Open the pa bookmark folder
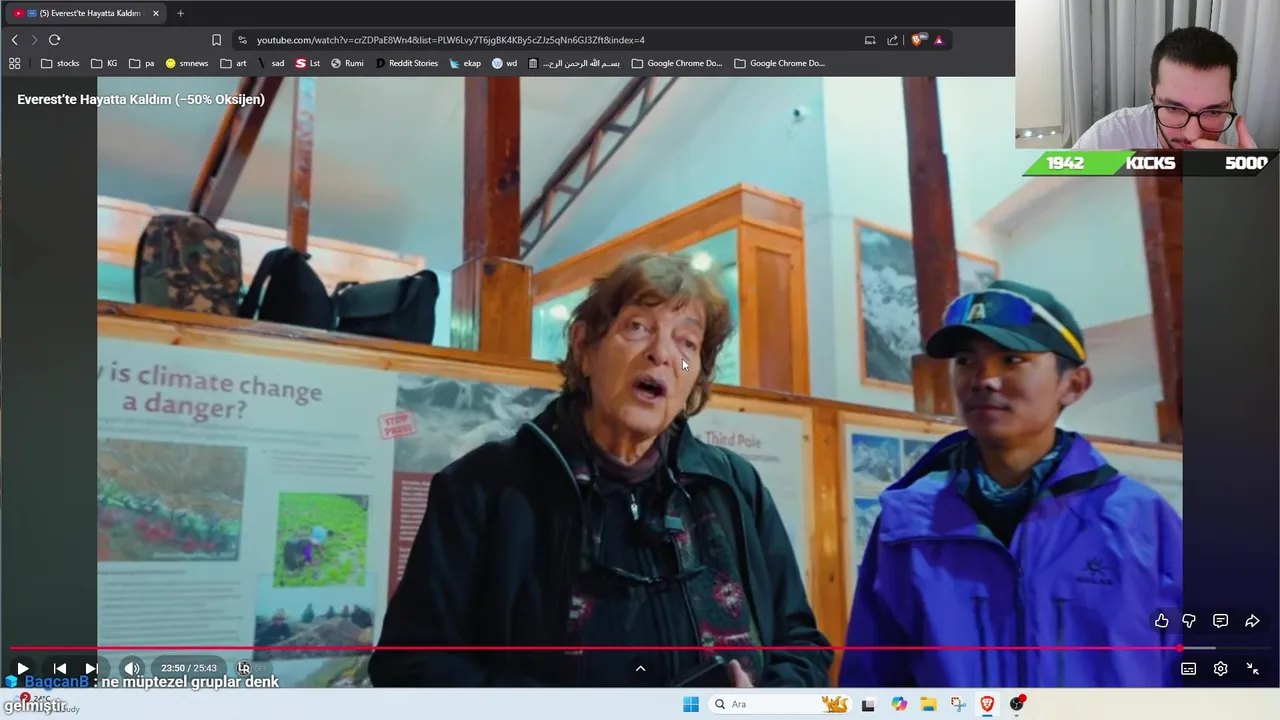Screen dimensions: 1280x720 (141, 63)
